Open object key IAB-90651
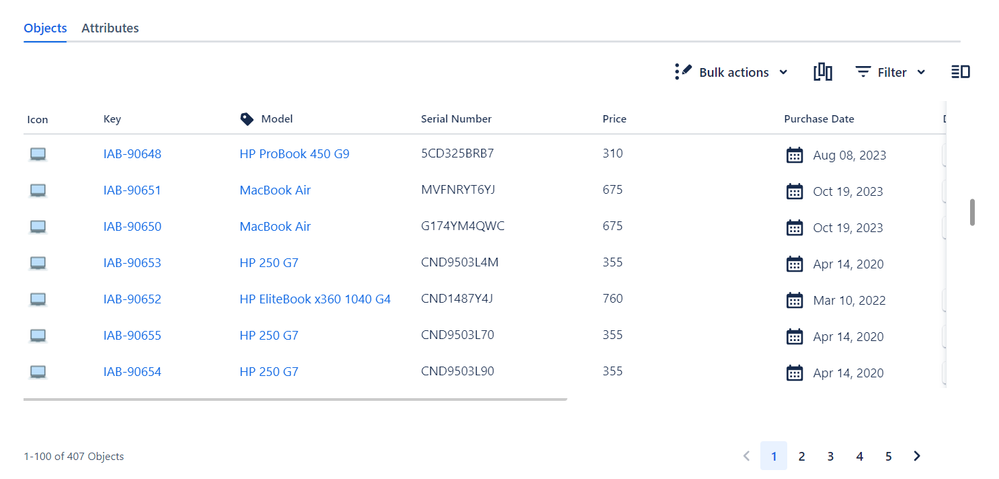The image size is (999, 479). (x=132, y=190)
